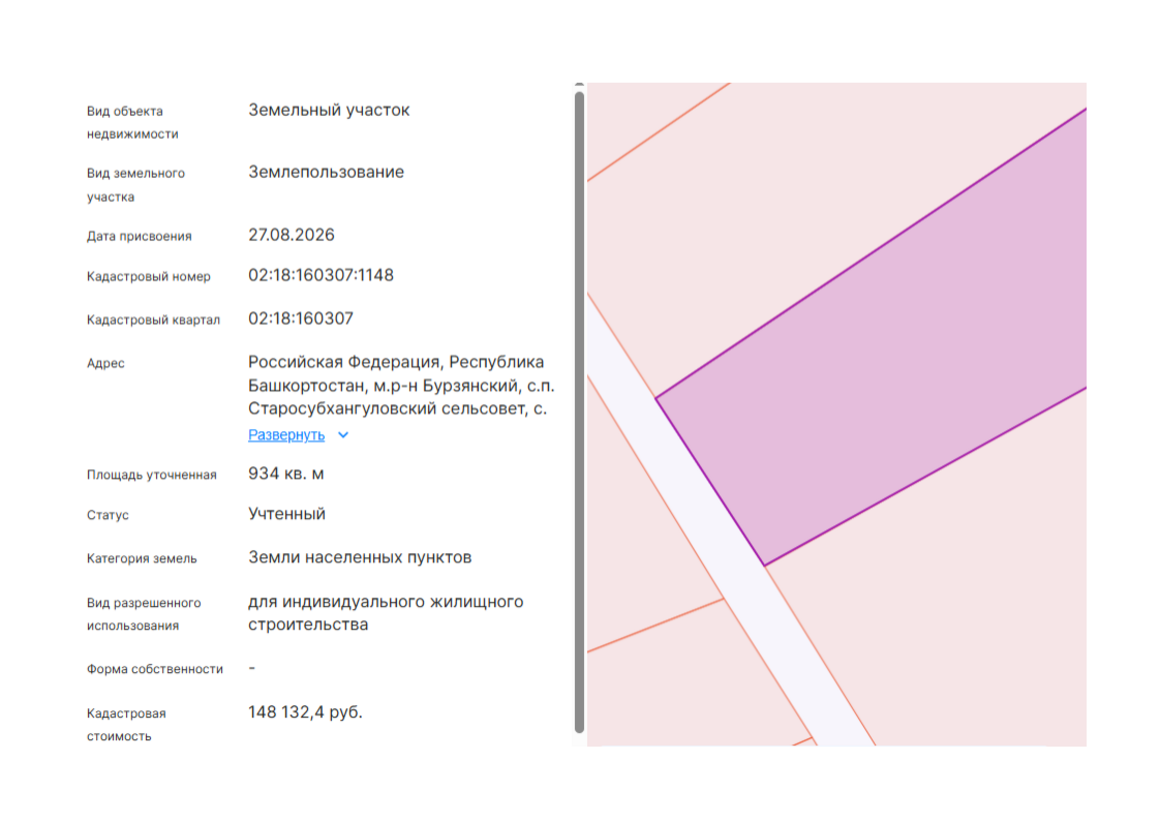The image size is (1160, 820).
Task: Click the date value 27.08.2026
Action: tap(291, 235)
